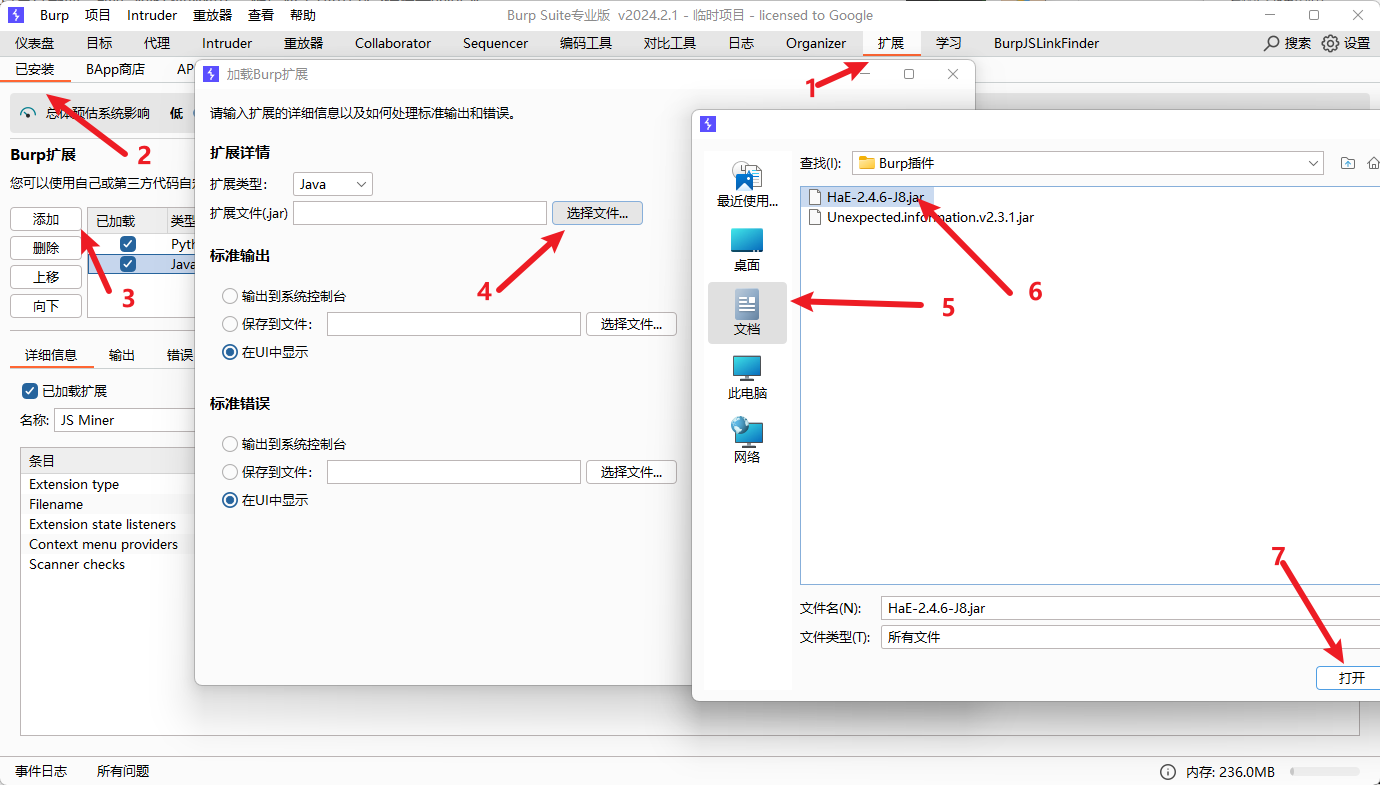Click 选择文件 for standard output file
1380x785 pixels.
631,324
